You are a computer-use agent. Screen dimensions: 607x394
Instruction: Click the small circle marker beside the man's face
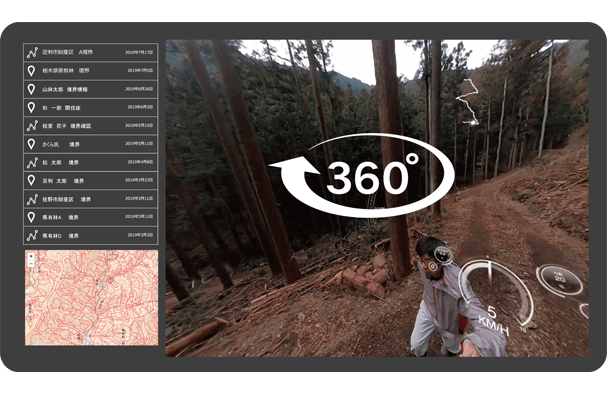click(433, 266)
